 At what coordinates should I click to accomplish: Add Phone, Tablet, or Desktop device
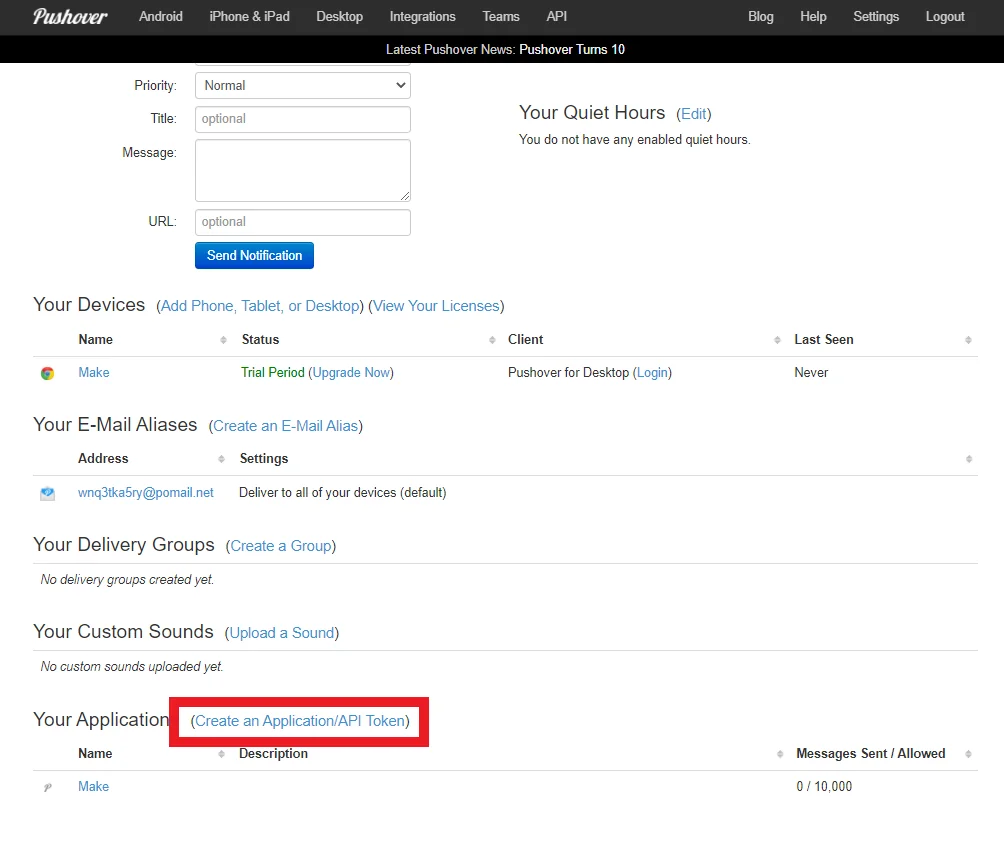[260, 306]
